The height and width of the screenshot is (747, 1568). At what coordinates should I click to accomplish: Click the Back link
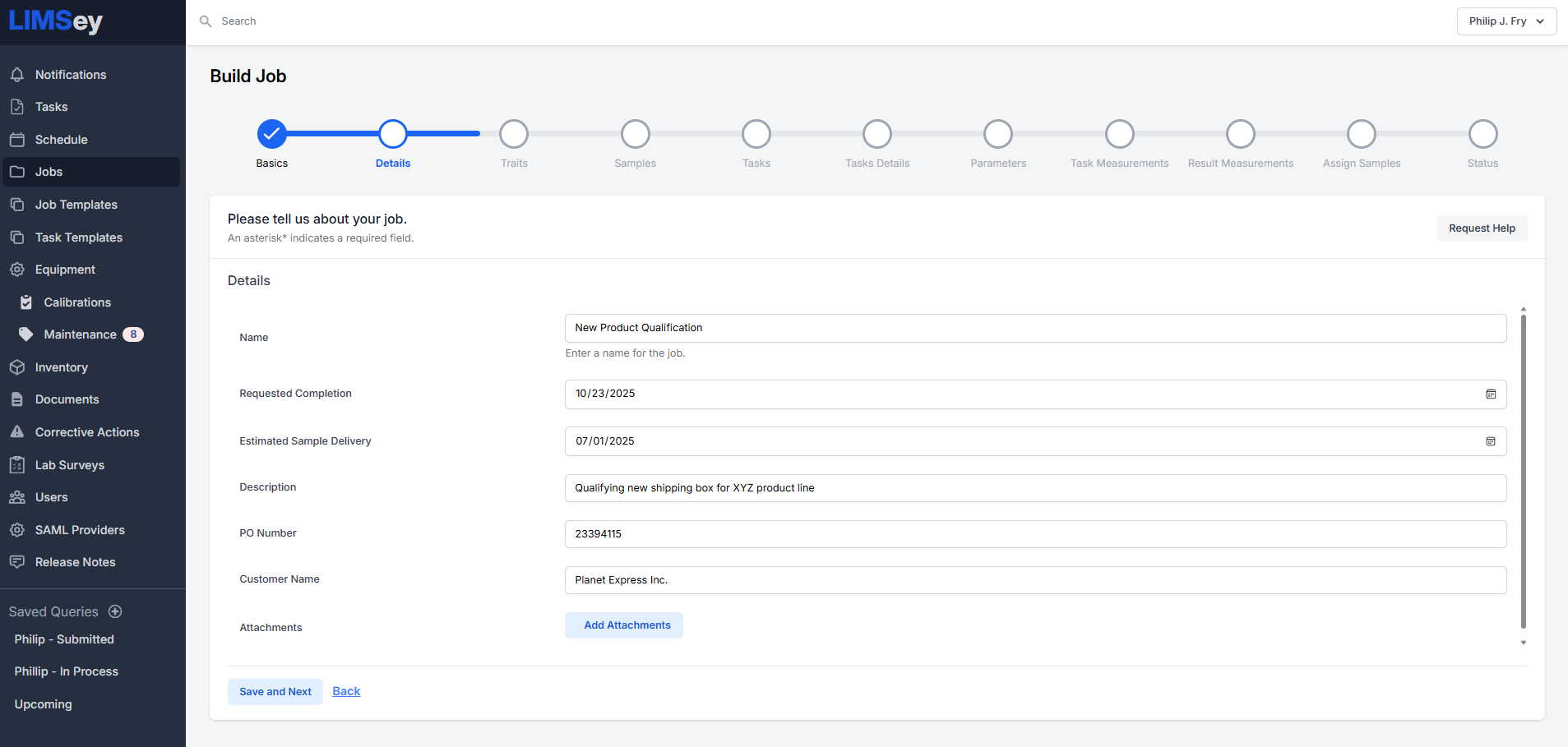(x=346, y=691)
